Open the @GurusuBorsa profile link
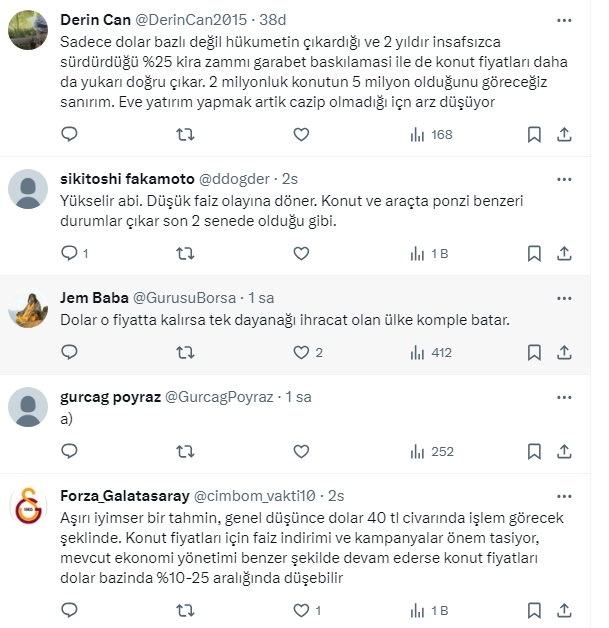Viewport: 609px width, 628px height. pyautogui.click(x=185, y=297)
